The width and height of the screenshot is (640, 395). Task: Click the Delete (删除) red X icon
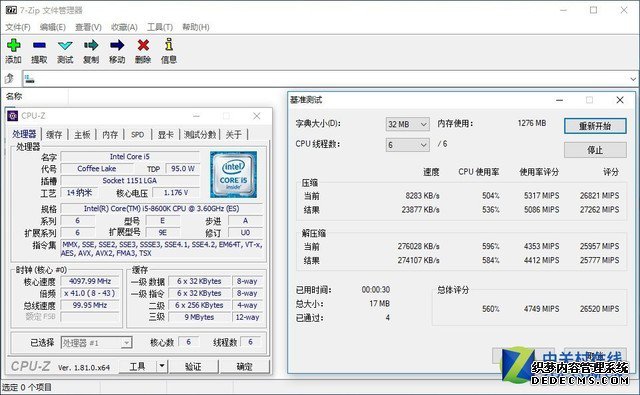143,45
